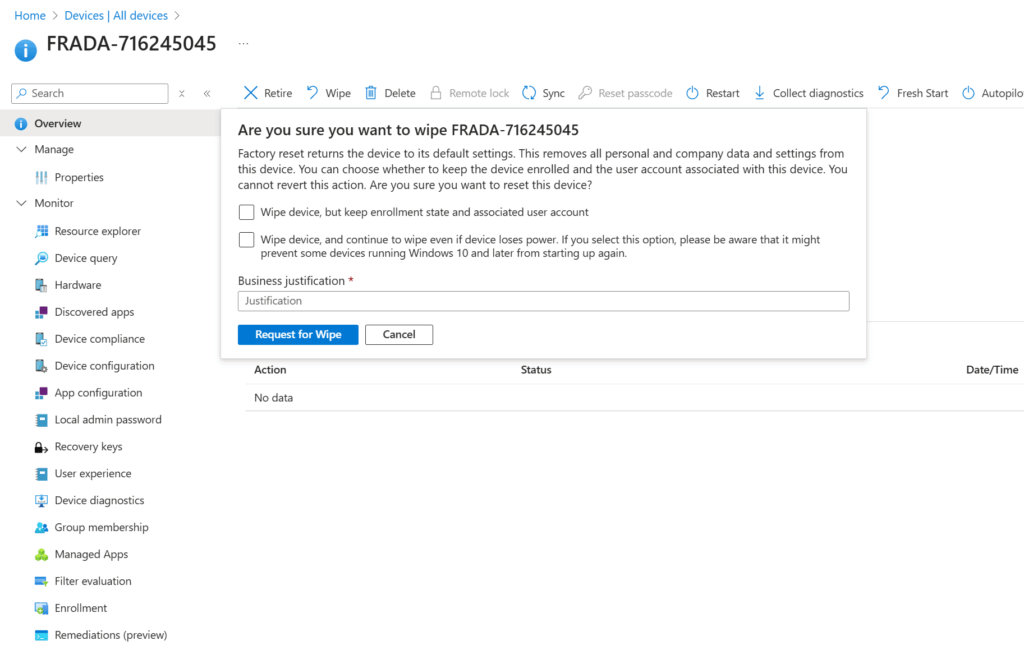Select the Overview menu item
This screenshot has height=650, width=1024.
coord(58,123)
